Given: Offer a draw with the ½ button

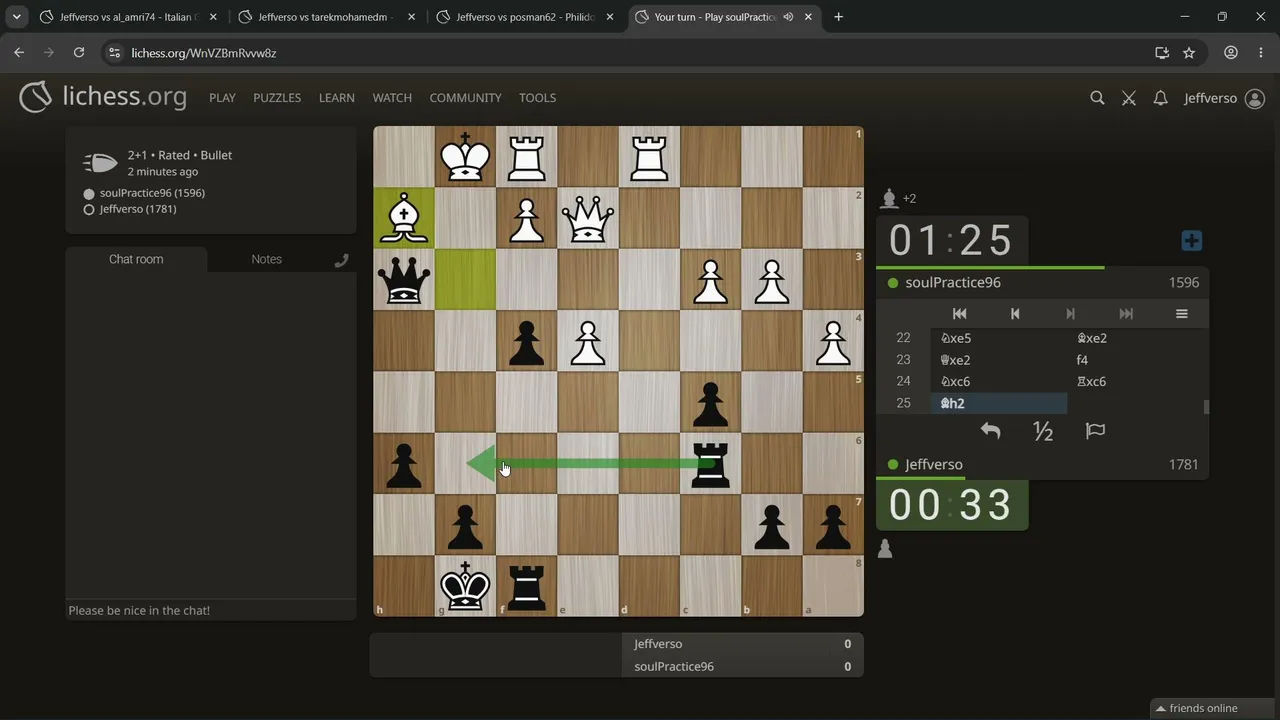Looking at the screenshot, I should click(x=1043, y=431).
